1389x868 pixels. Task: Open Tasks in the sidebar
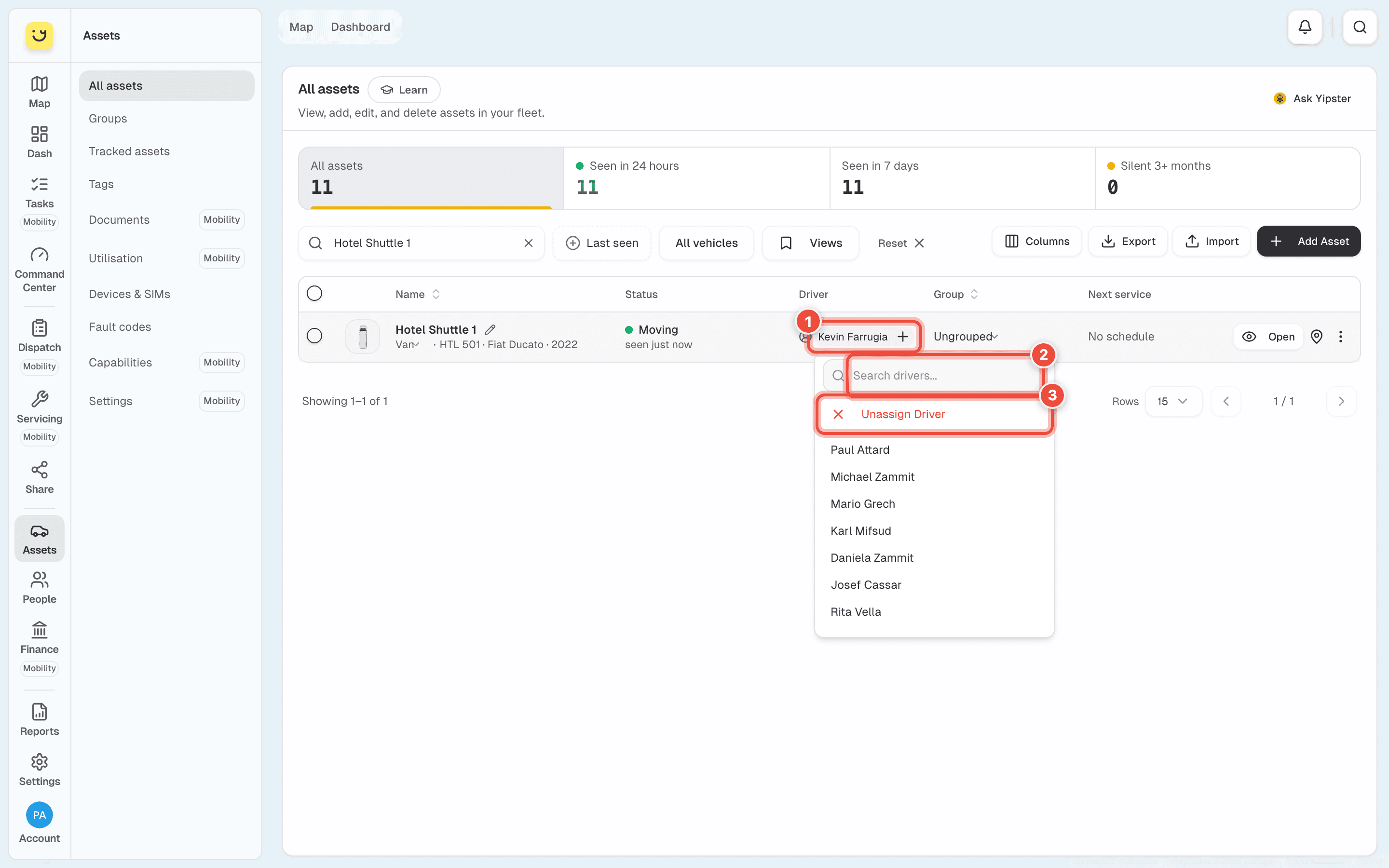pos(39,192)
